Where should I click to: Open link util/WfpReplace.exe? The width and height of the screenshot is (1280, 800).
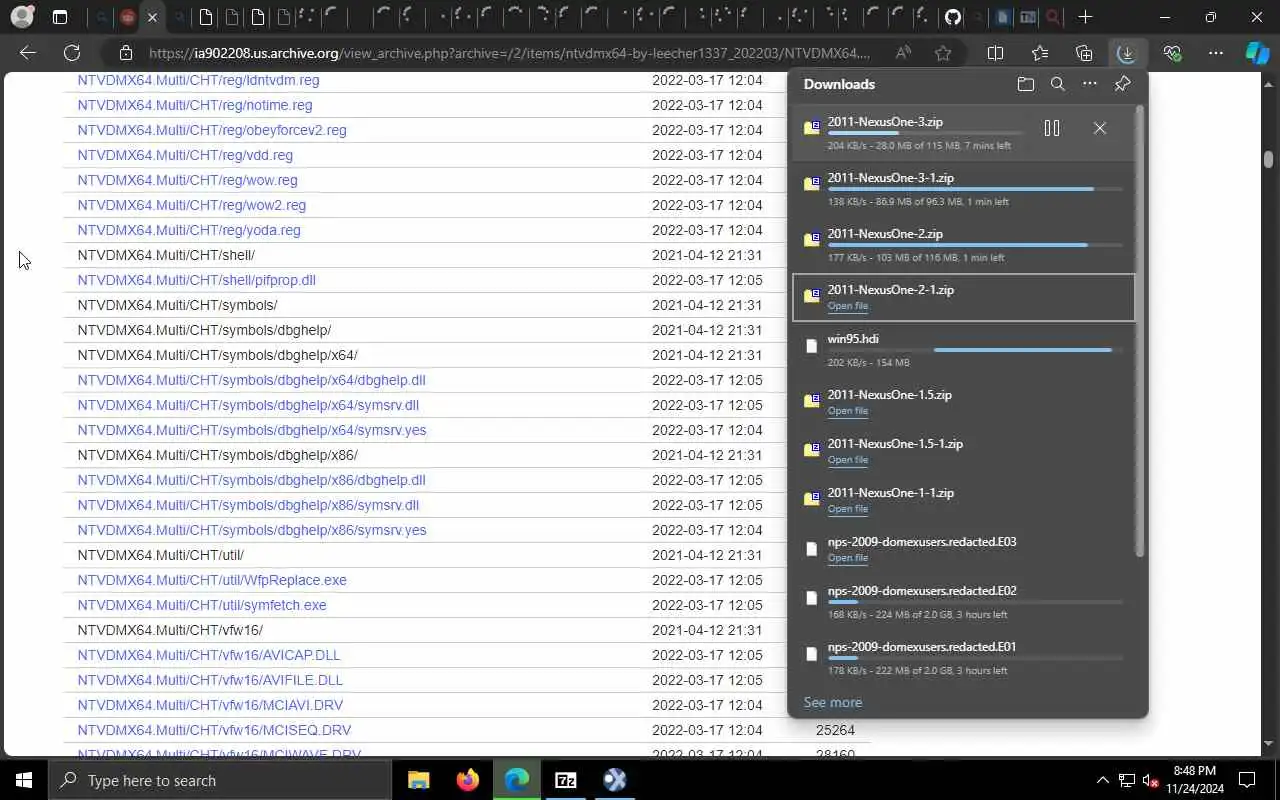click(212, 580)
